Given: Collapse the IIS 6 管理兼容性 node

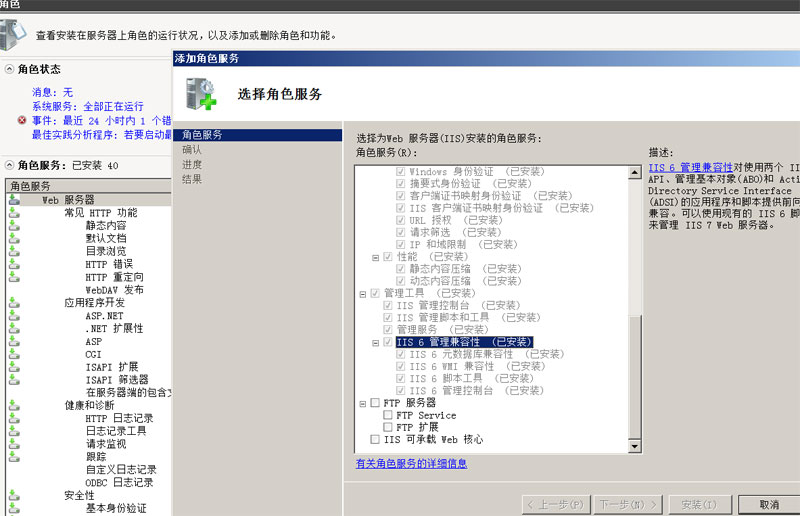Looking at the screenshot, I should click(x=376, y=343).
